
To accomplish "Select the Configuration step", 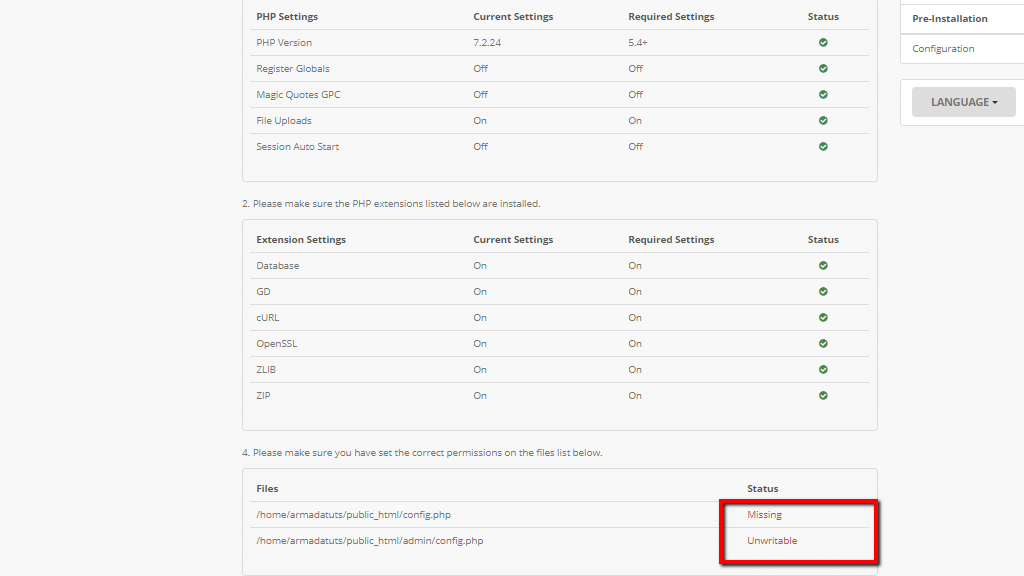I will click(943, 49).
